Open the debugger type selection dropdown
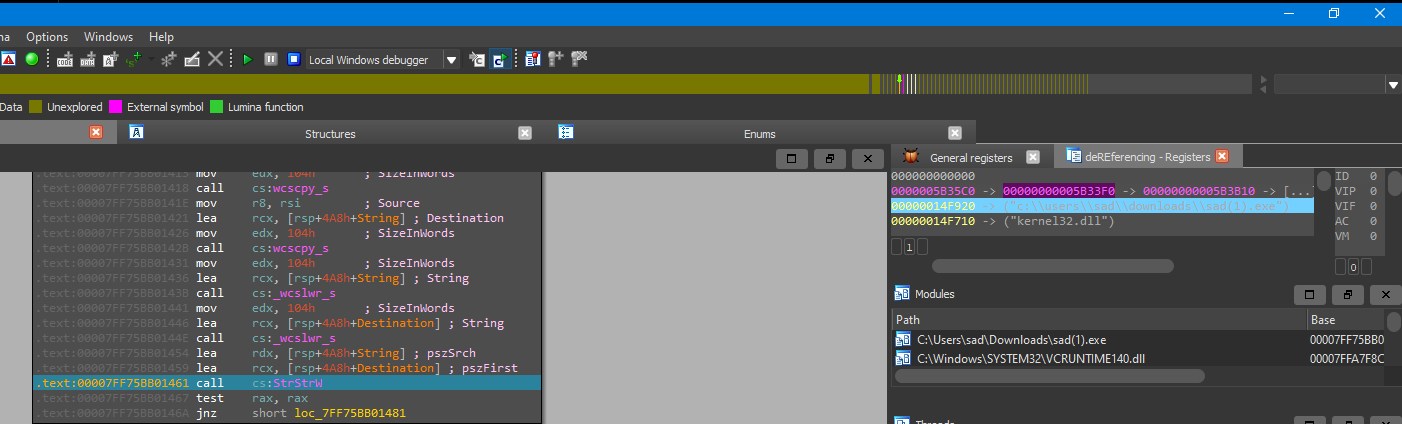Screen dimensions: 1402x424 tap(451, 60)
